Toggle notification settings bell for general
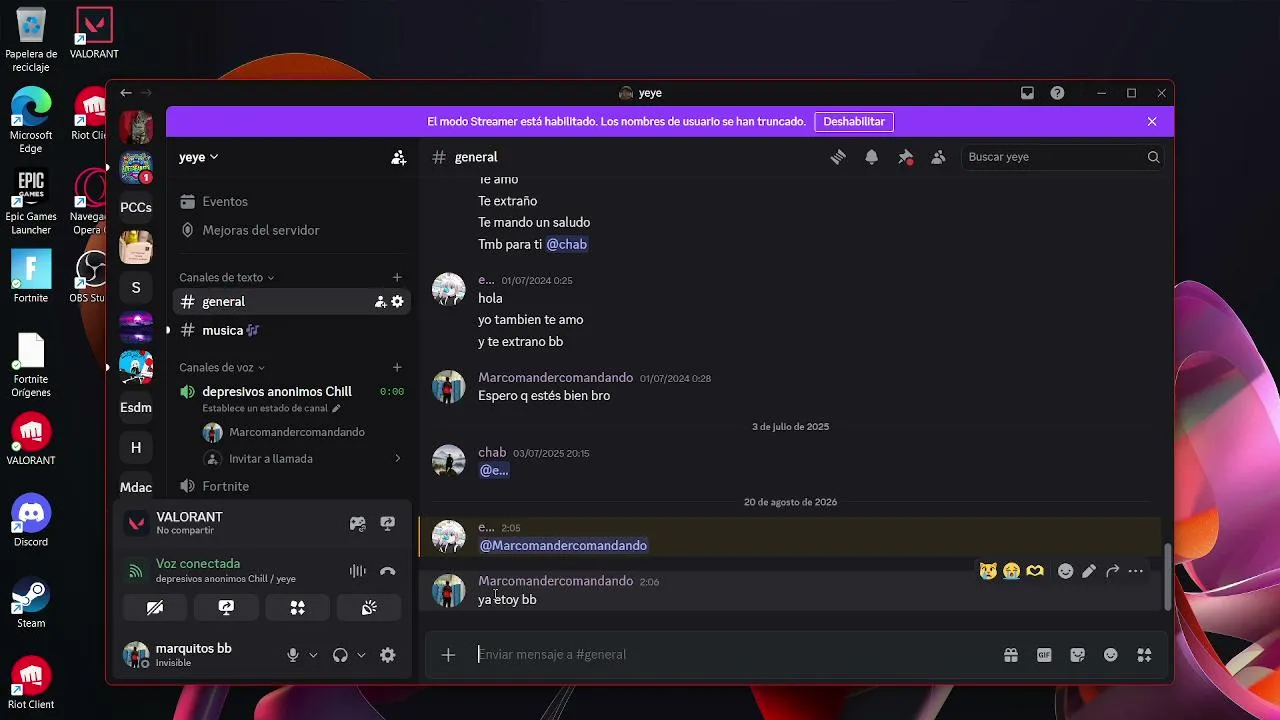Screen dimensions: 1280x720 tap(872, 157)
